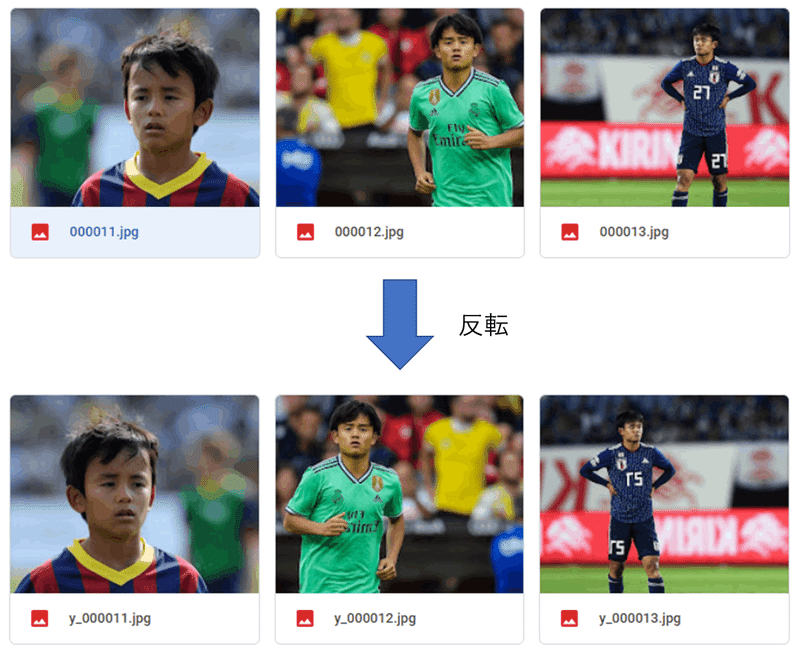Select the 000012.jpg file name
This screenshot has width=800, height=652.
(369, 232)
